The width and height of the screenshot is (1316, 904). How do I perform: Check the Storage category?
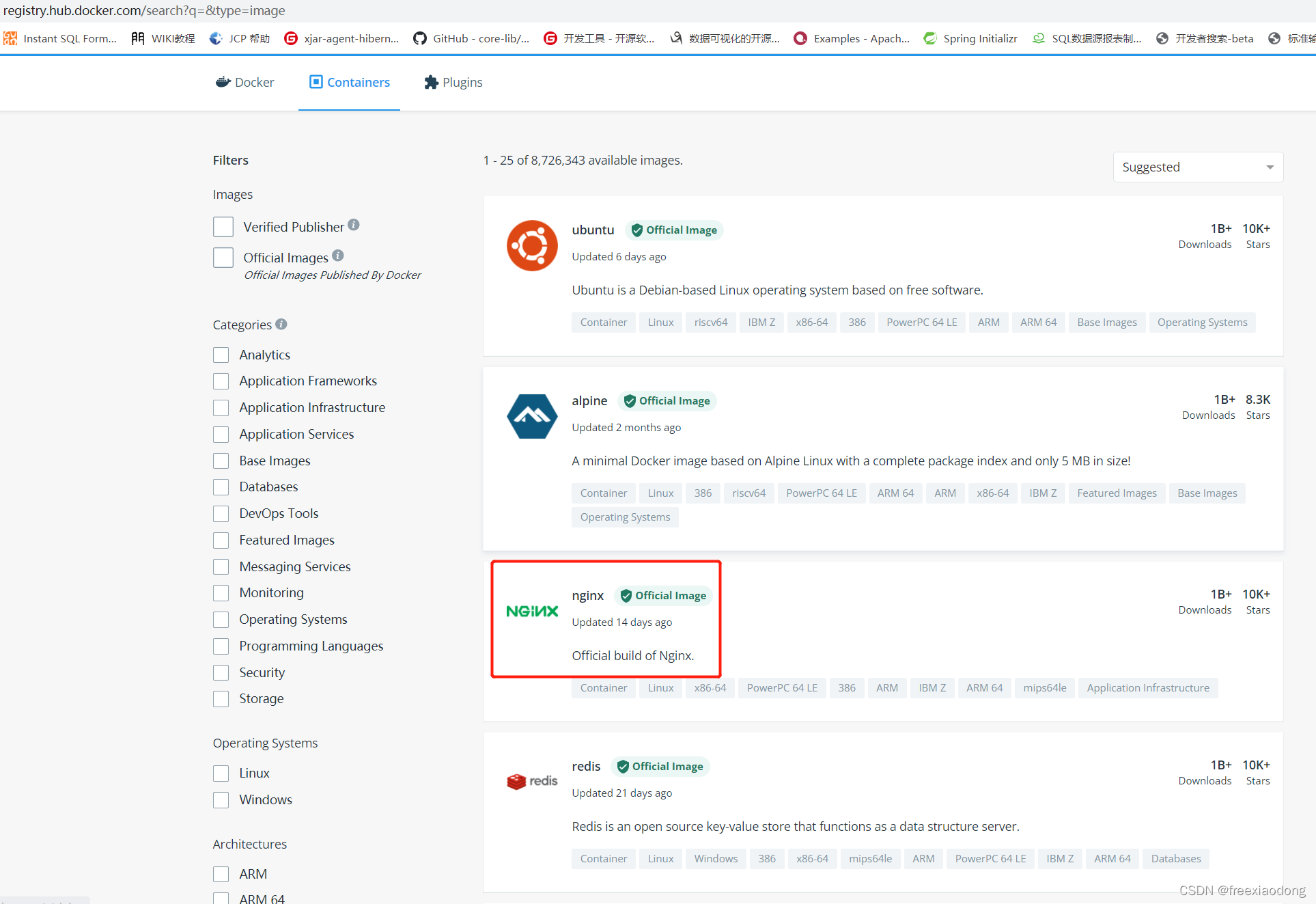(x=221, y=698)
